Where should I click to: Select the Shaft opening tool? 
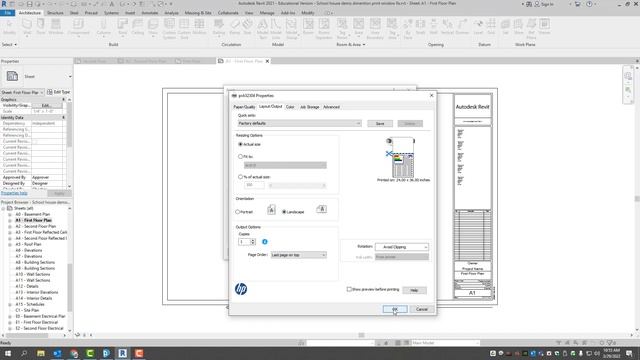point(420,27)
